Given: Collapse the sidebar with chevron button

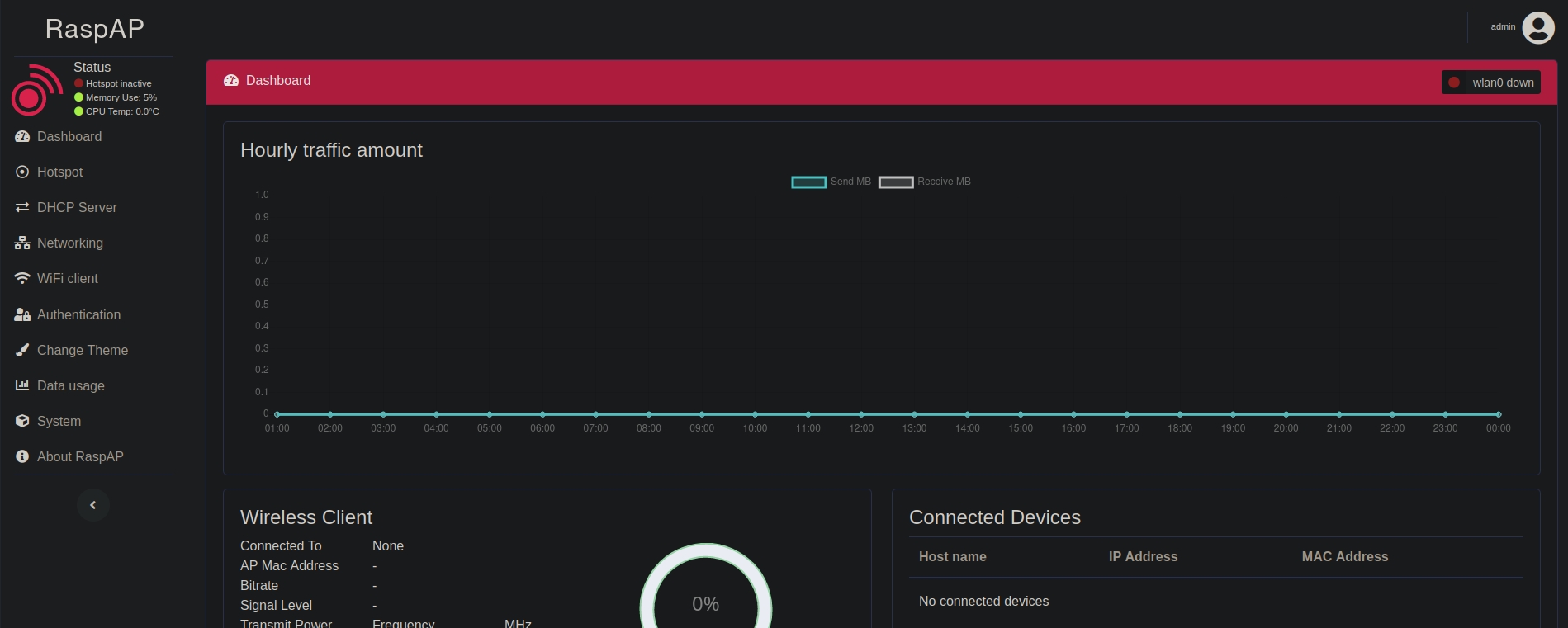Looking at the screenshot, I should pyautogui.click(x=93, y=505).
